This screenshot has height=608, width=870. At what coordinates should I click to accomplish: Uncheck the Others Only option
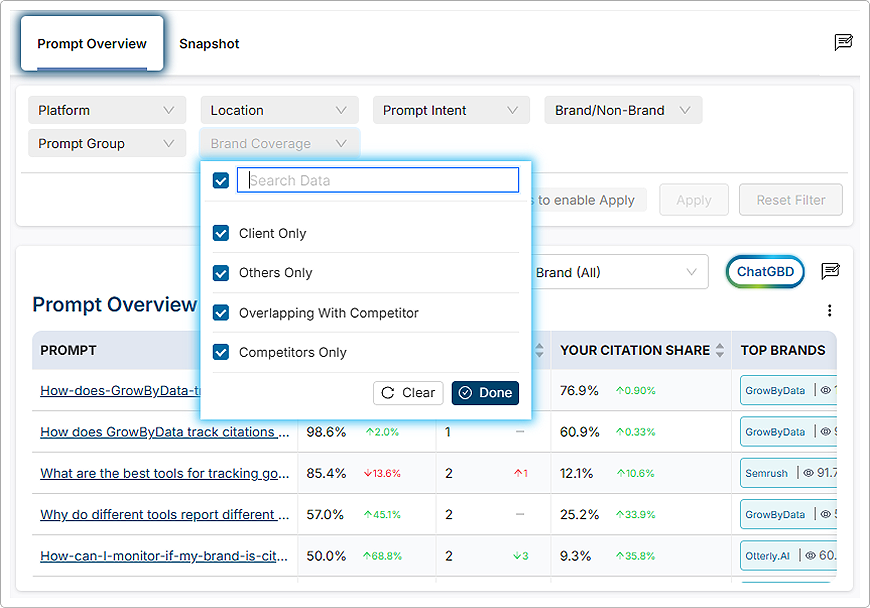point(221,273)
